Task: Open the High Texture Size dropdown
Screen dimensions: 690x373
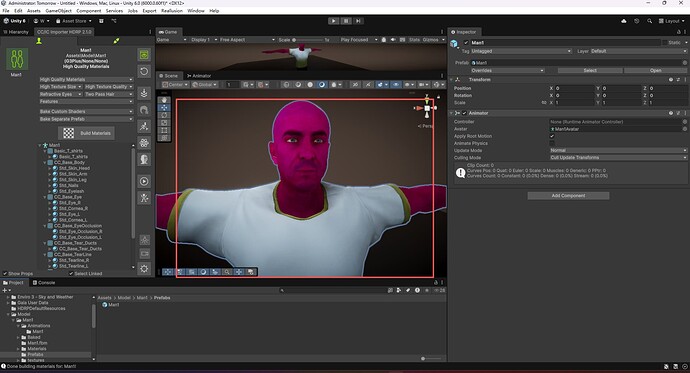Action: (x=61, y=87)
